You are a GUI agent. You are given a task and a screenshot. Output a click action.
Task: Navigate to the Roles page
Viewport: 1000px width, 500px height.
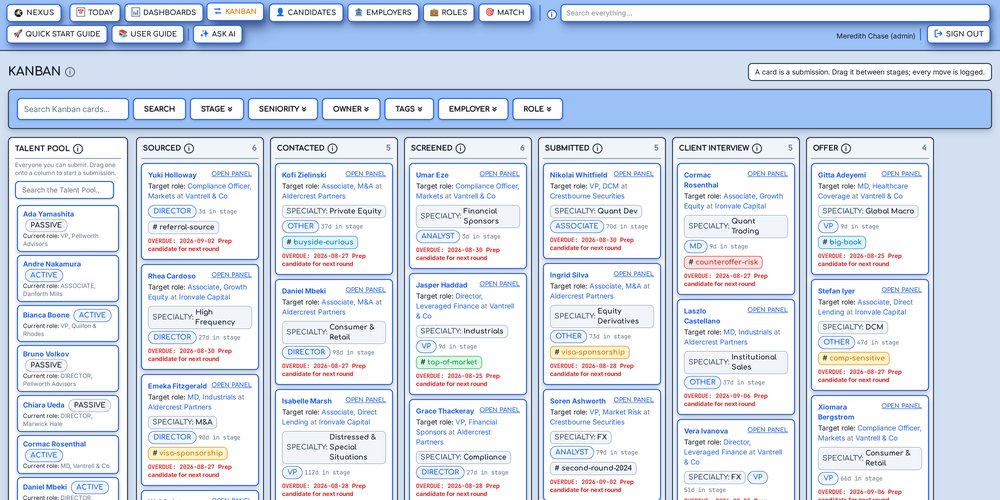448,13
